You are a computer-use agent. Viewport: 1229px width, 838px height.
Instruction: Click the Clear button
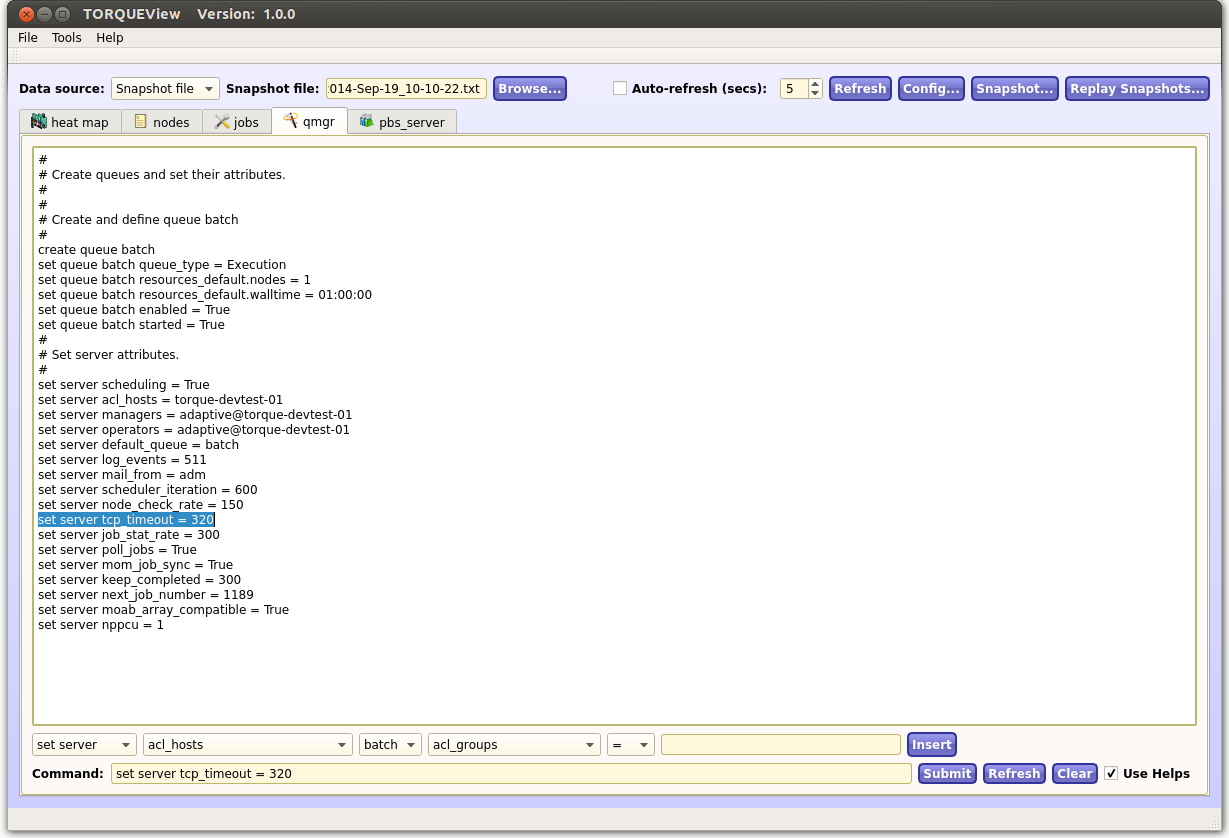[1075, 774]
